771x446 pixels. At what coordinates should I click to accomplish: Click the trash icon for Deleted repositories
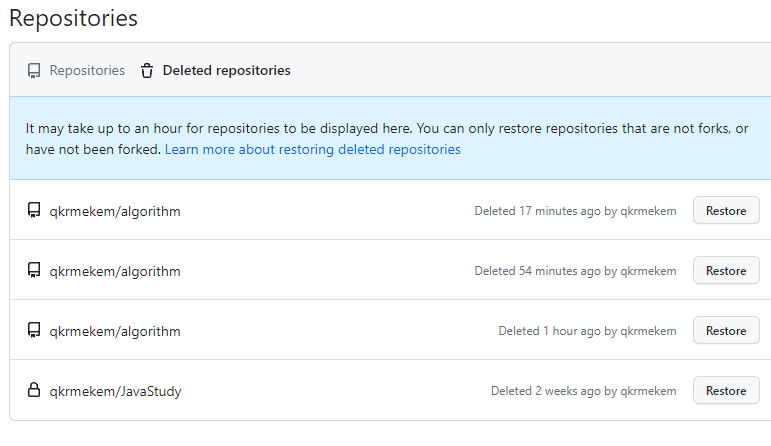point(147,71)
